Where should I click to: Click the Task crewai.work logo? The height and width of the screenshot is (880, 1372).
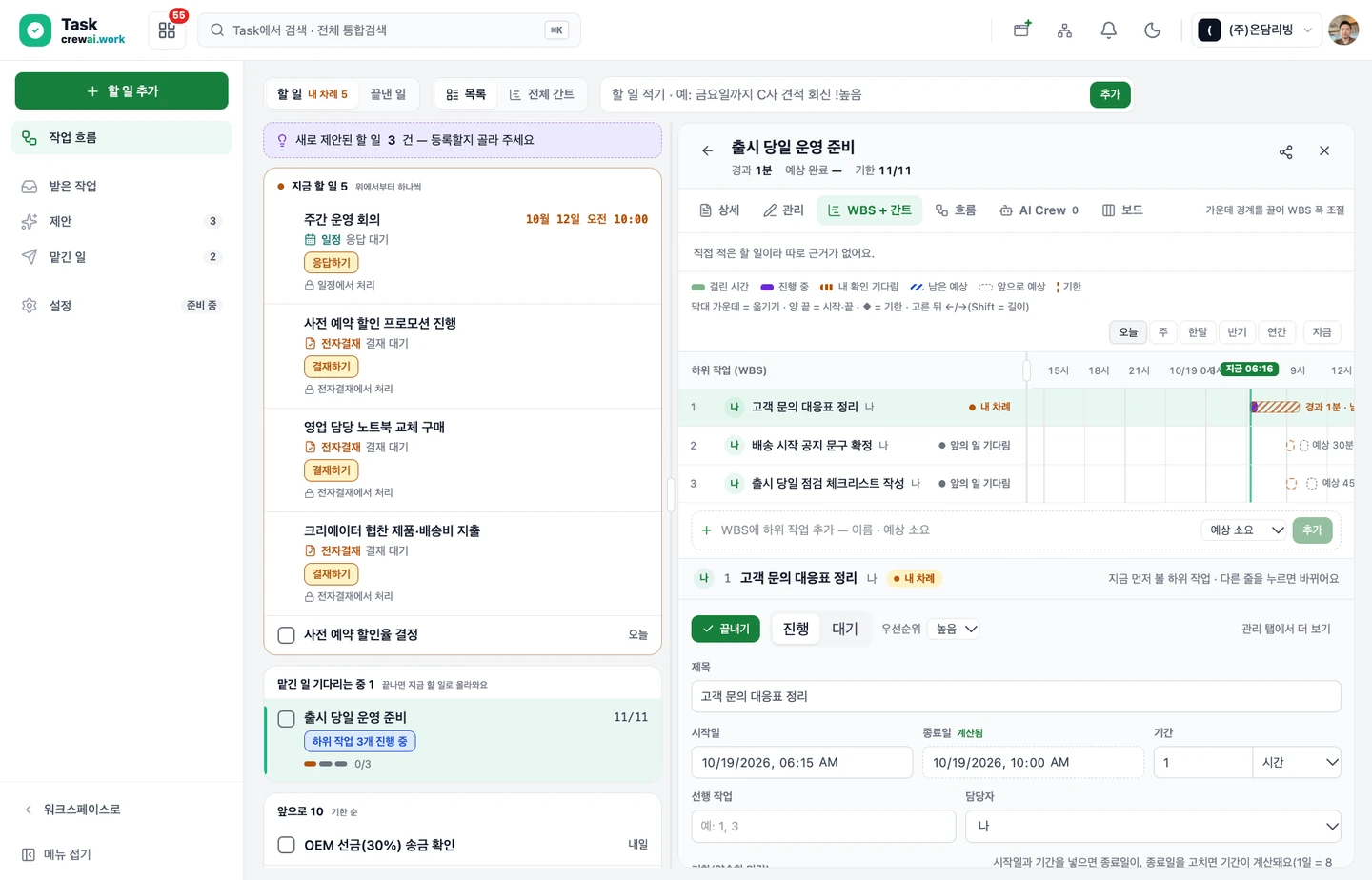coord(73,30)
